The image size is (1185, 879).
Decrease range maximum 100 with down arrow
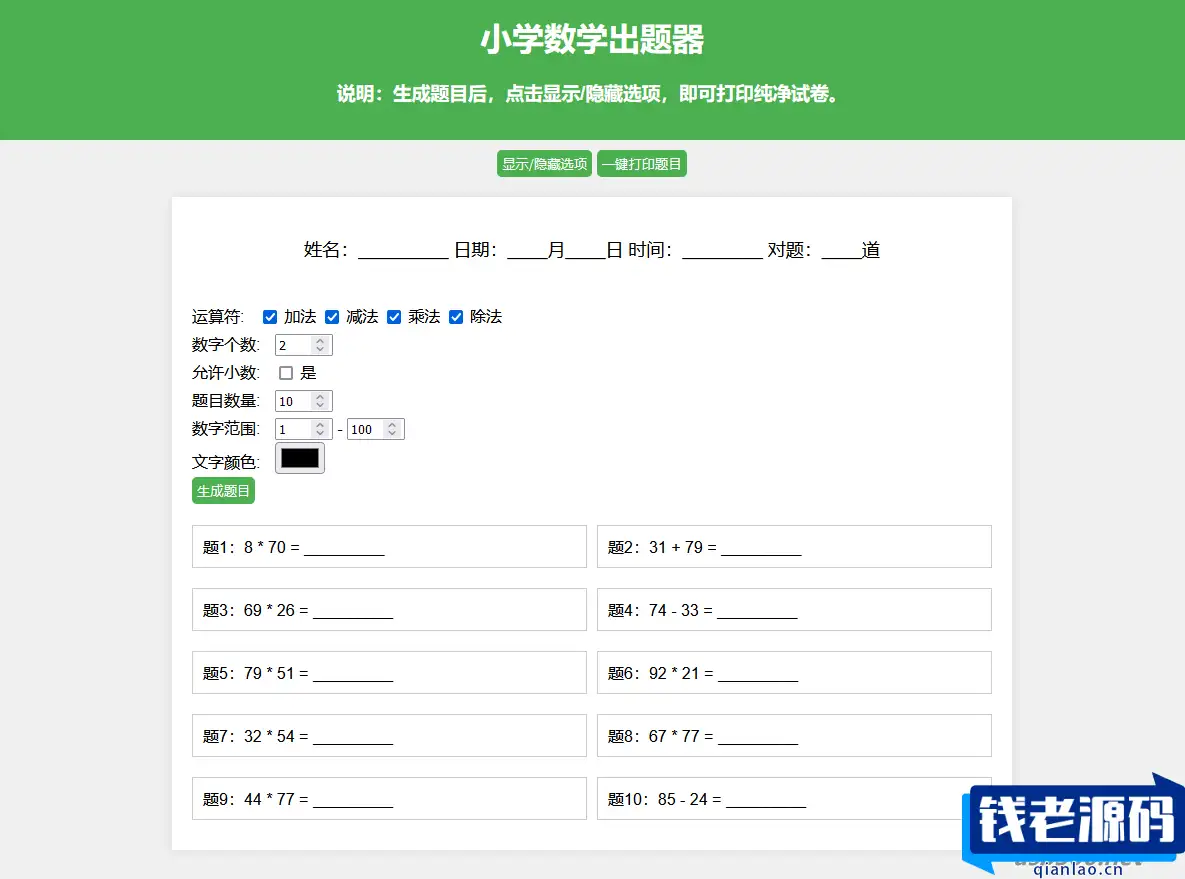tap(392, 434)
